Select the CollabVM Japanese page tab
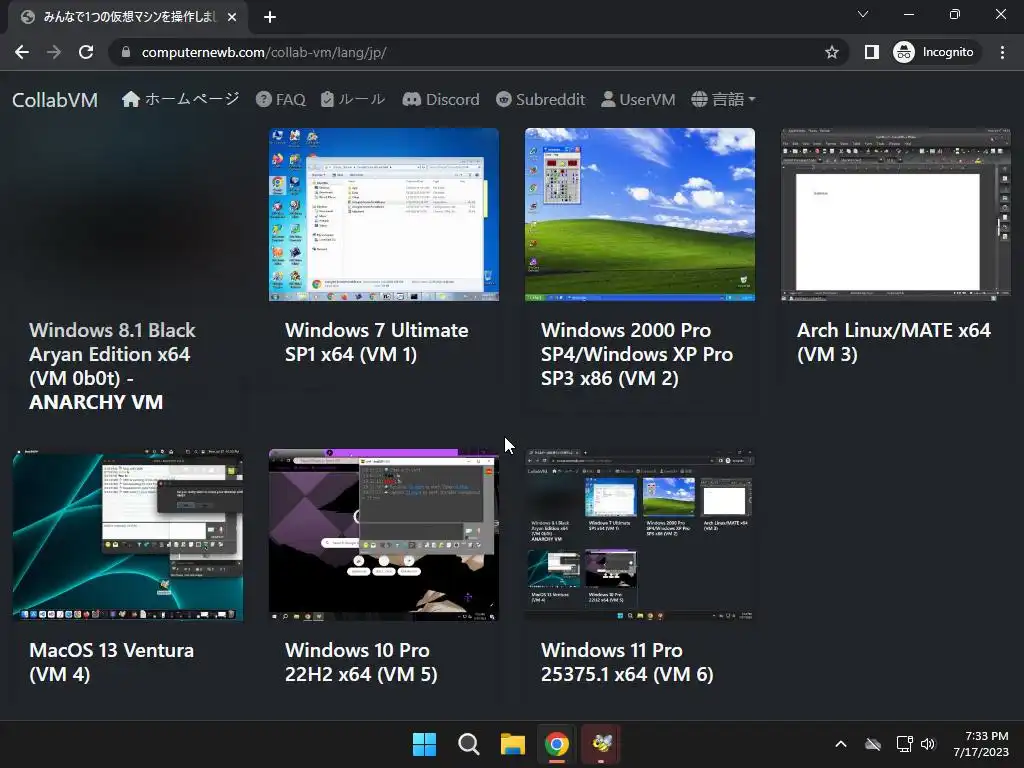 click(128, 17)
